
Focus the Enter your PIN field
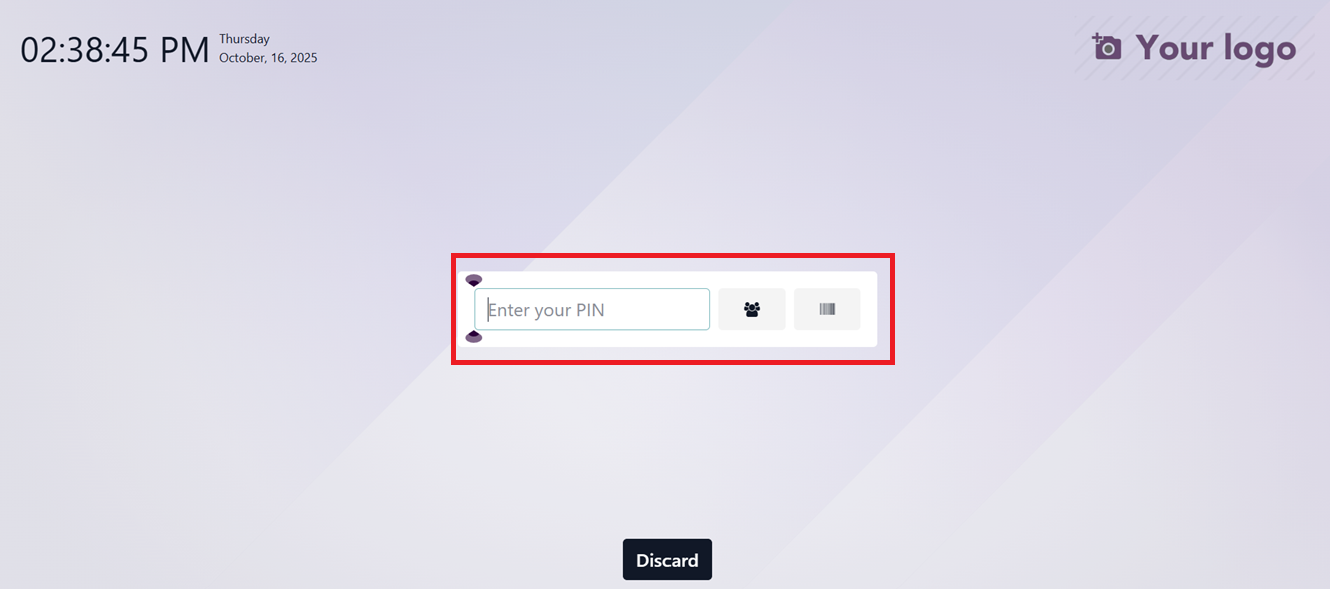tap(592, 309)
